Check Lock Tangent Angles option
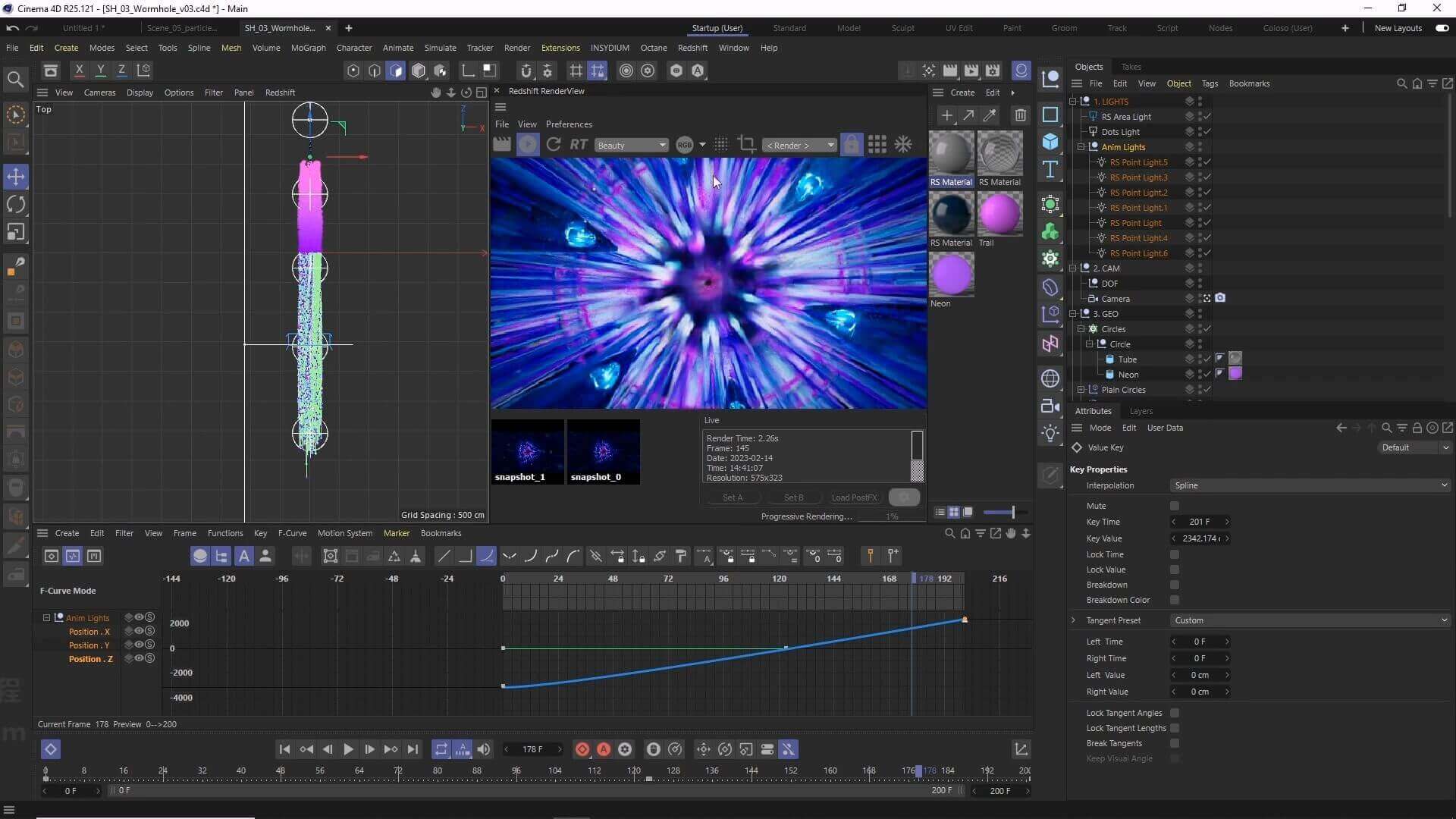The width and height of the screenshot is (1456, 819). [1175, 713]
